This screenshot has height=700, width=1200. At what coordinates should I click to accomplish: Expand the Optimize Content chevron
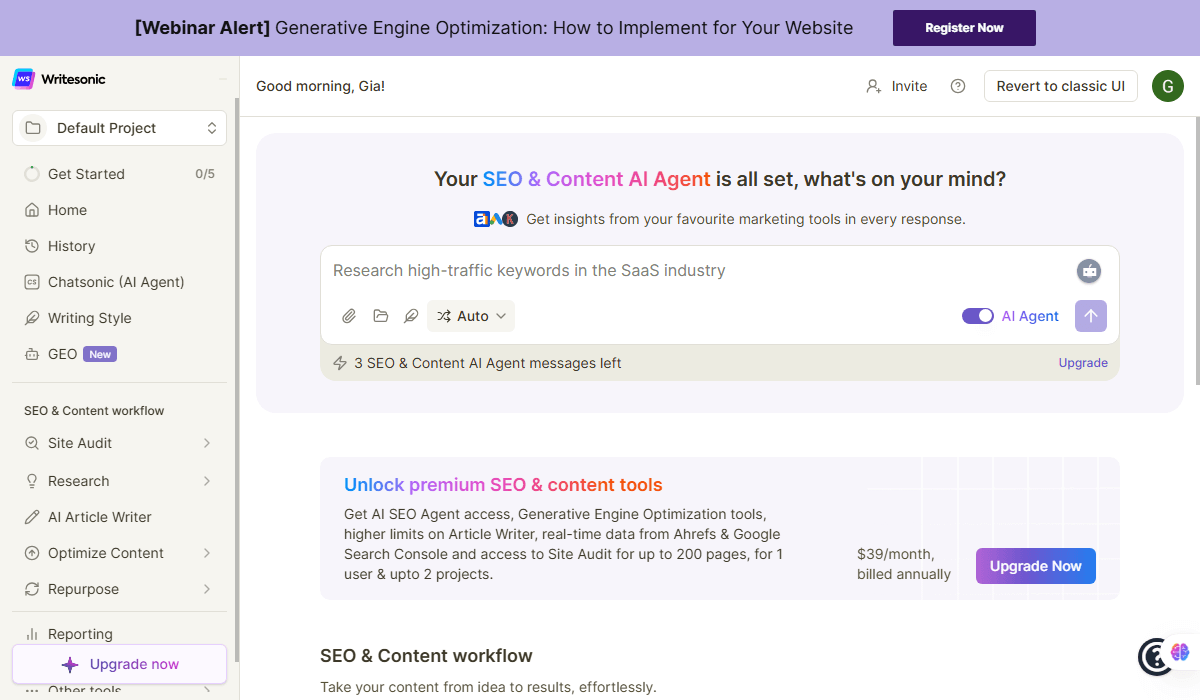coord(207,553)
